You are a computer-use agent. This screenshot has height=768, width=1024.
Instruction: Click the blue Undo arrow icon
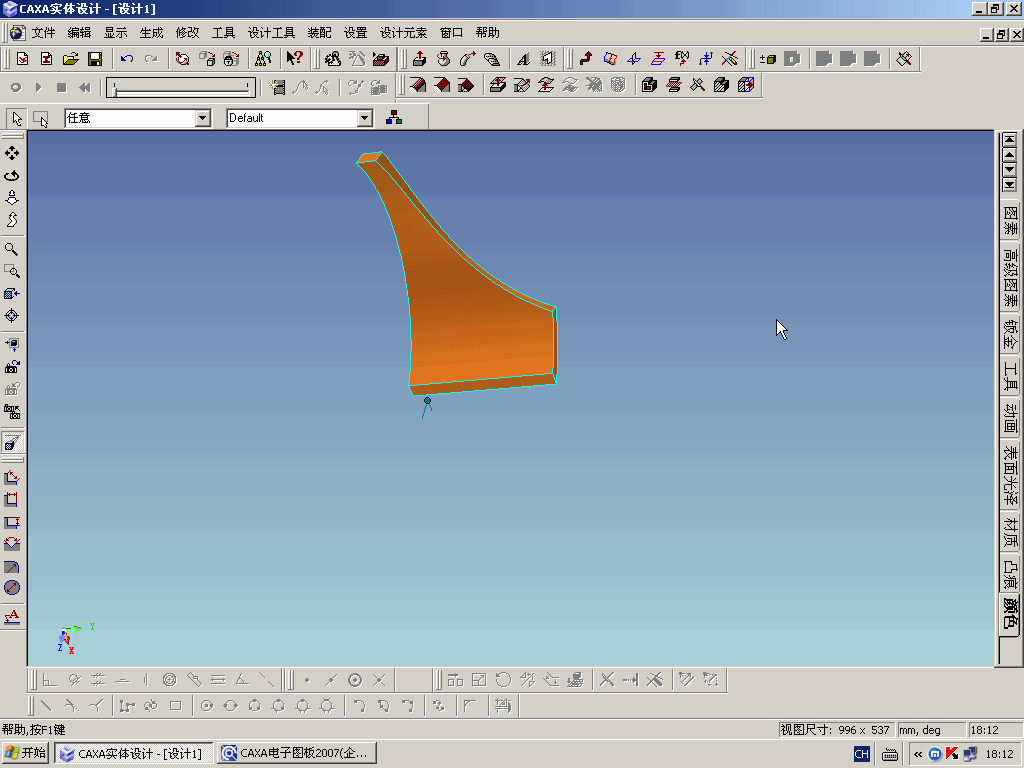127,59
